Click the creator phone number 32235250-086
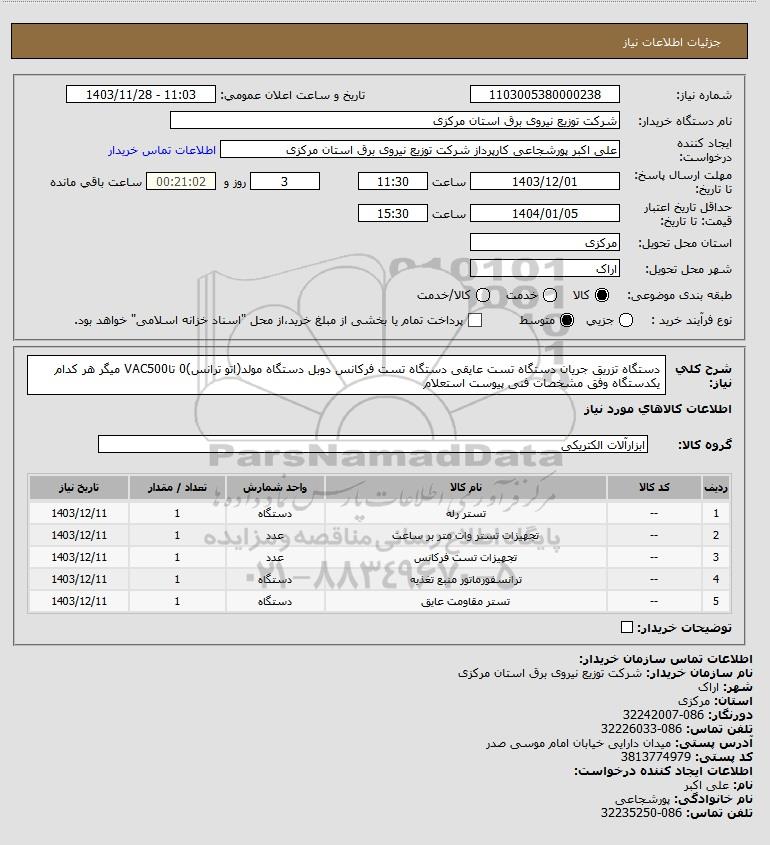The height and width of the screenshot is (845, 770). pos(641,813)
